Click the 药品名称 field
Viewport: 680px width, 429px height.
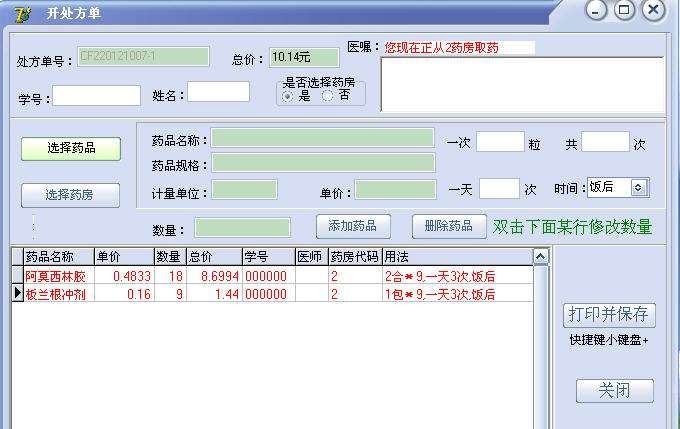tap(323, 138)
